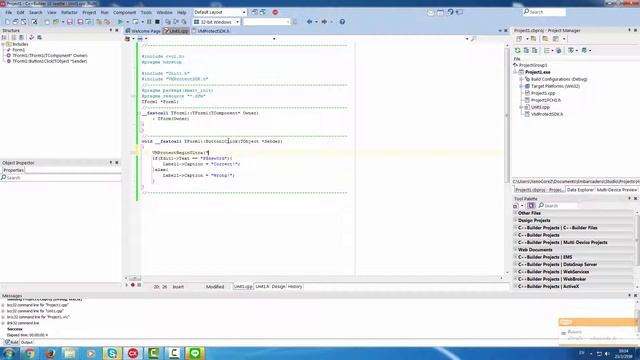Expand the Design Projects palette category
This screenshot has width=640, height=360.
[x=516, y=220]
